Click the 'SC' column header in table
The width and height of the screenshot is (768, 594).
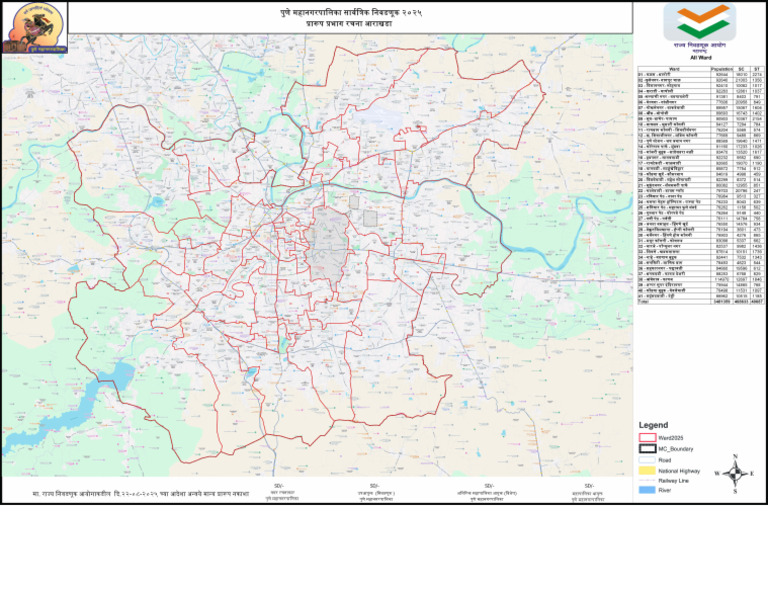pyautogui.click(x=741, y=69)
